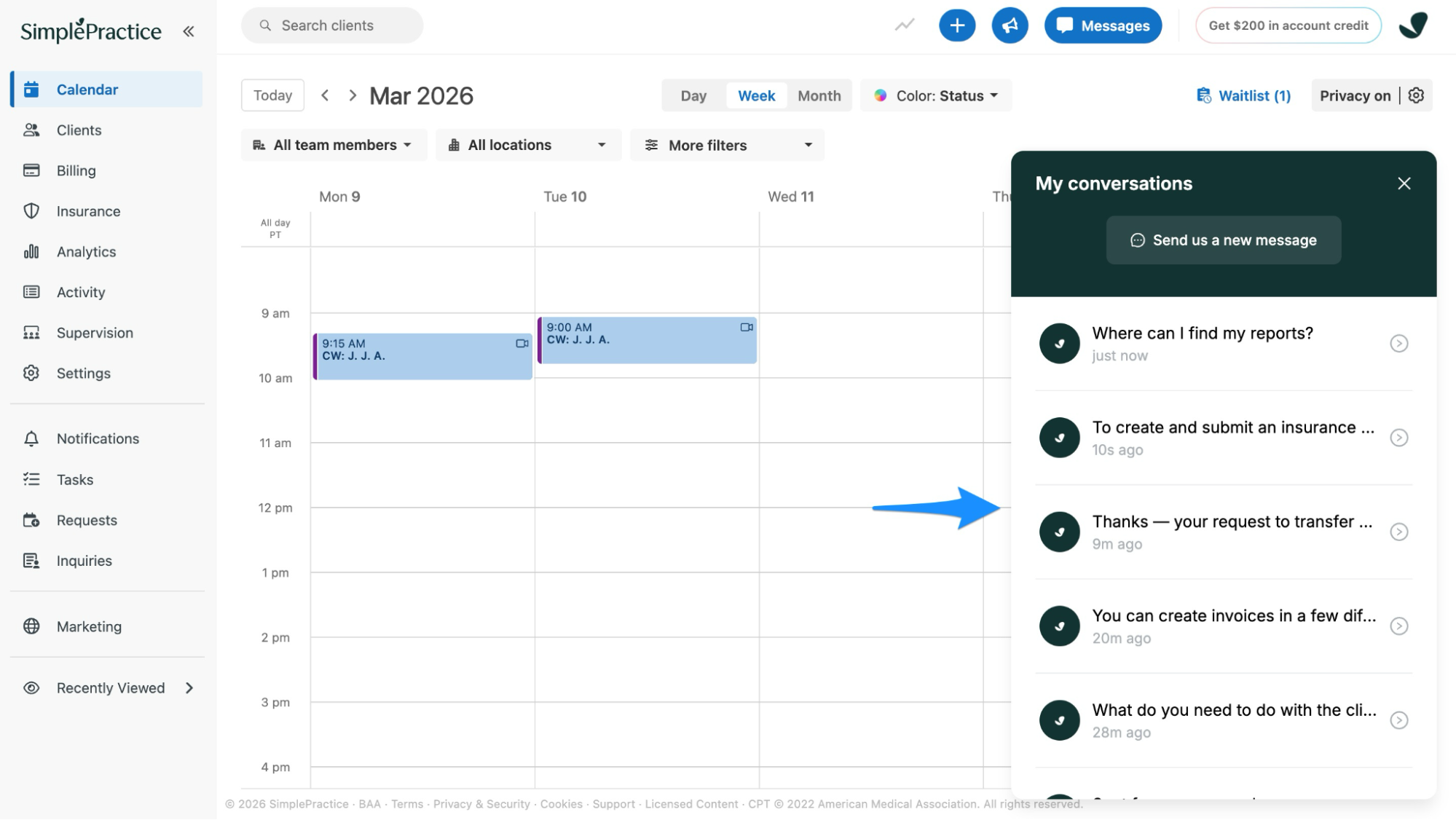The width and height of the screenshot is (1456, 820).
Task: Click BAA footer link
Action: point(369,804)
